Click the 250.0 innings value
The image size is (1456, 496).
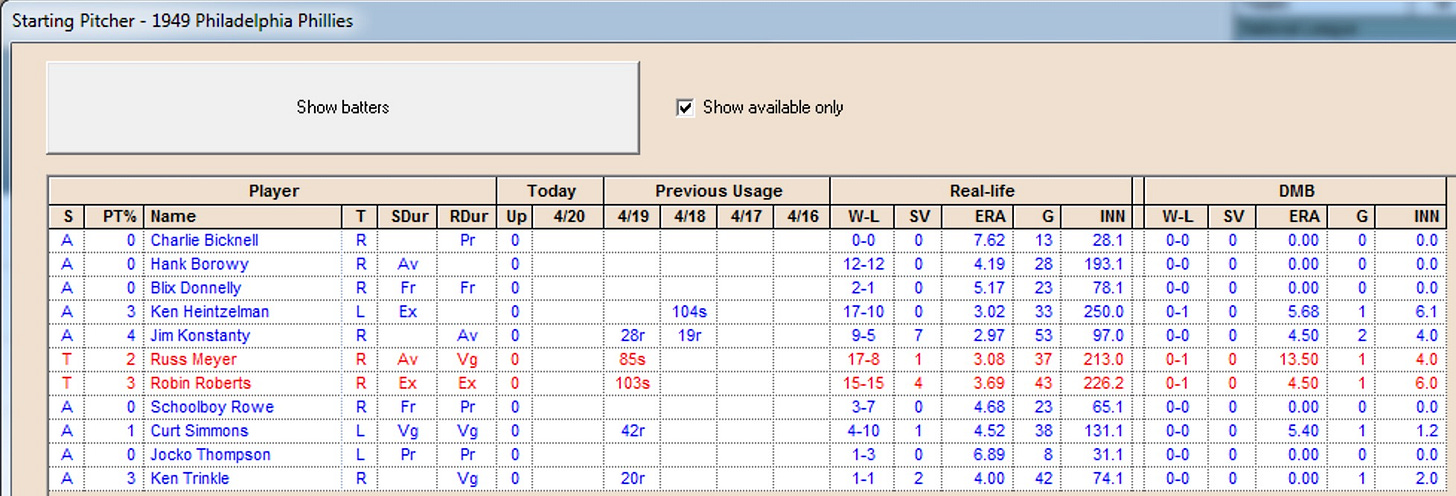click(x=1105, y=312)
